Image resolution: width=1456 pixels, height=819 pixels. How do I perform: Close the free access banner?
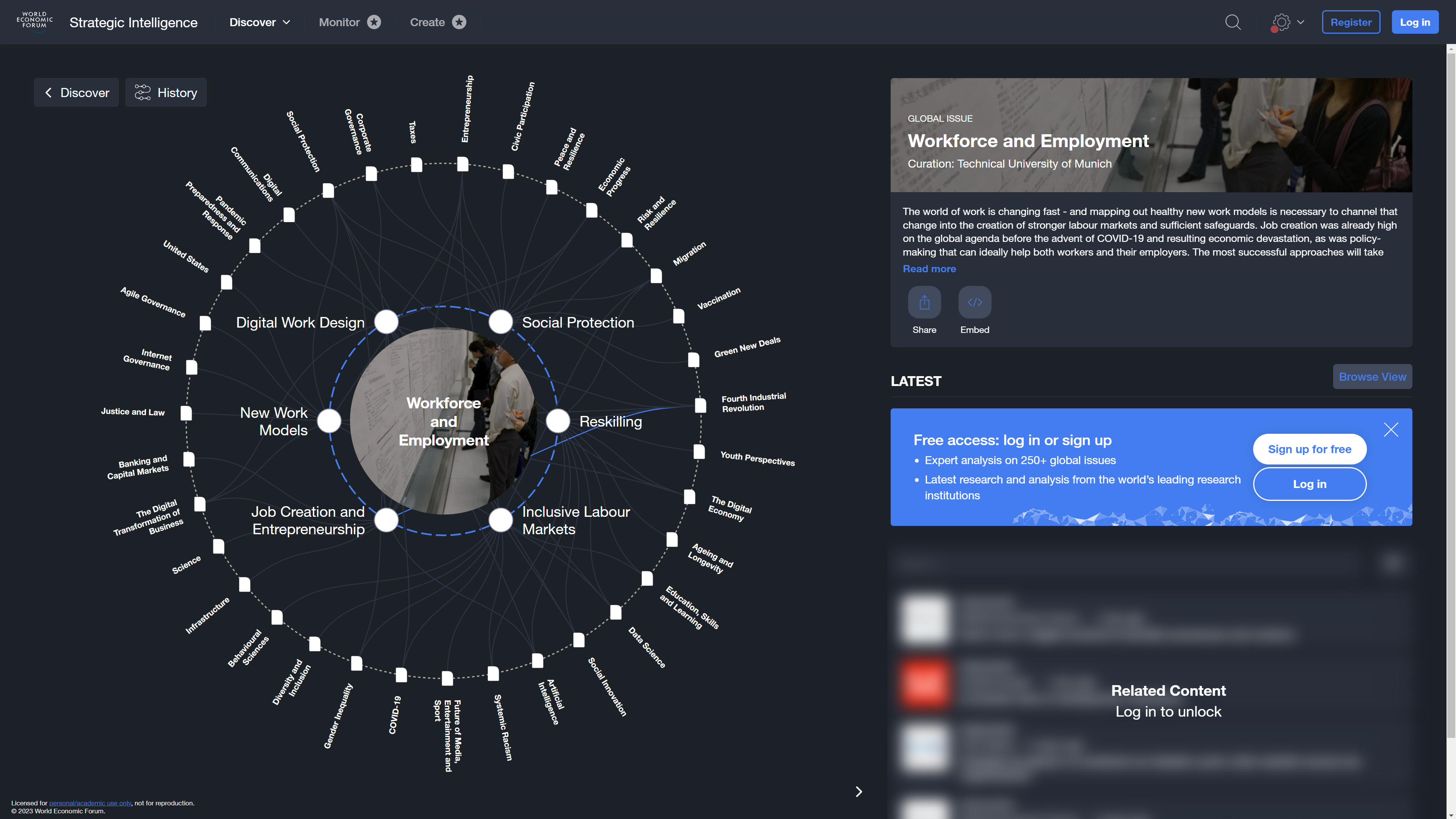(x=1391, y=430)
